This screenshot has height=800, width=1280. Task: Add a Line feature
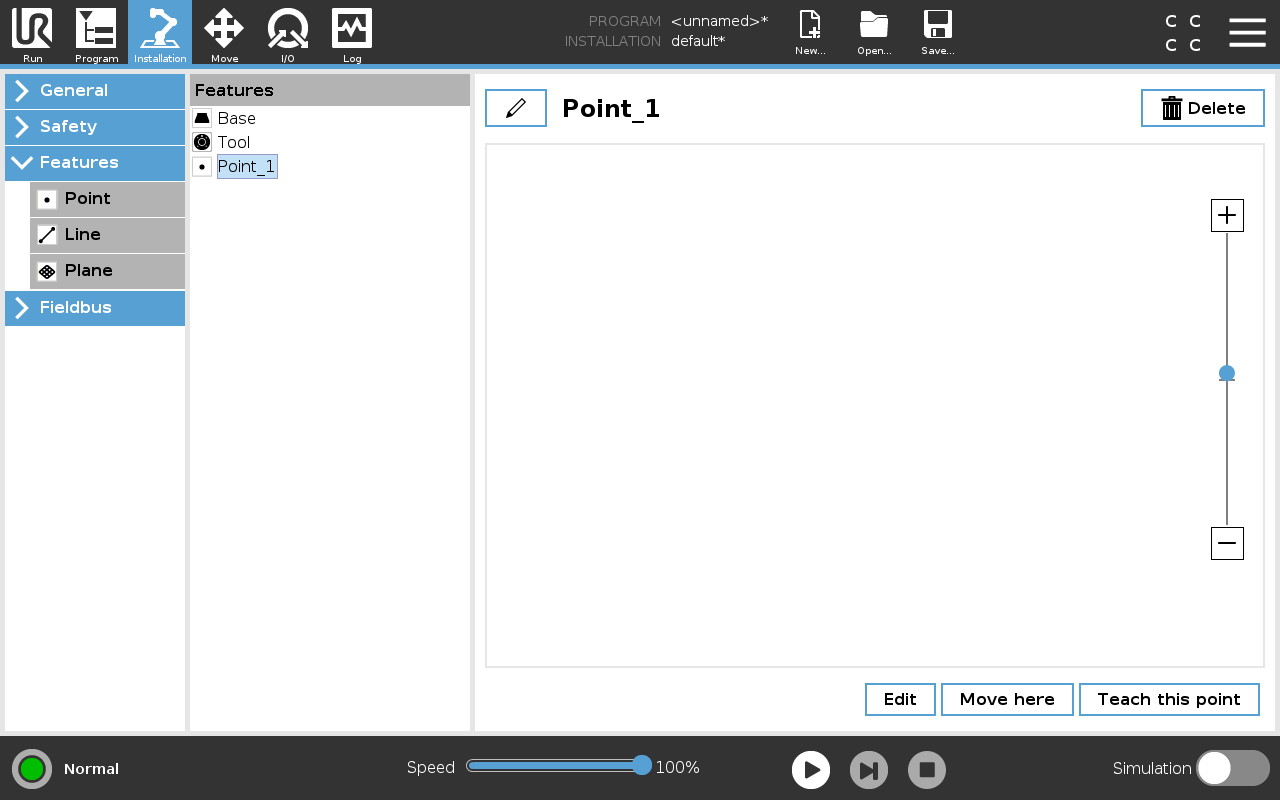108,235
